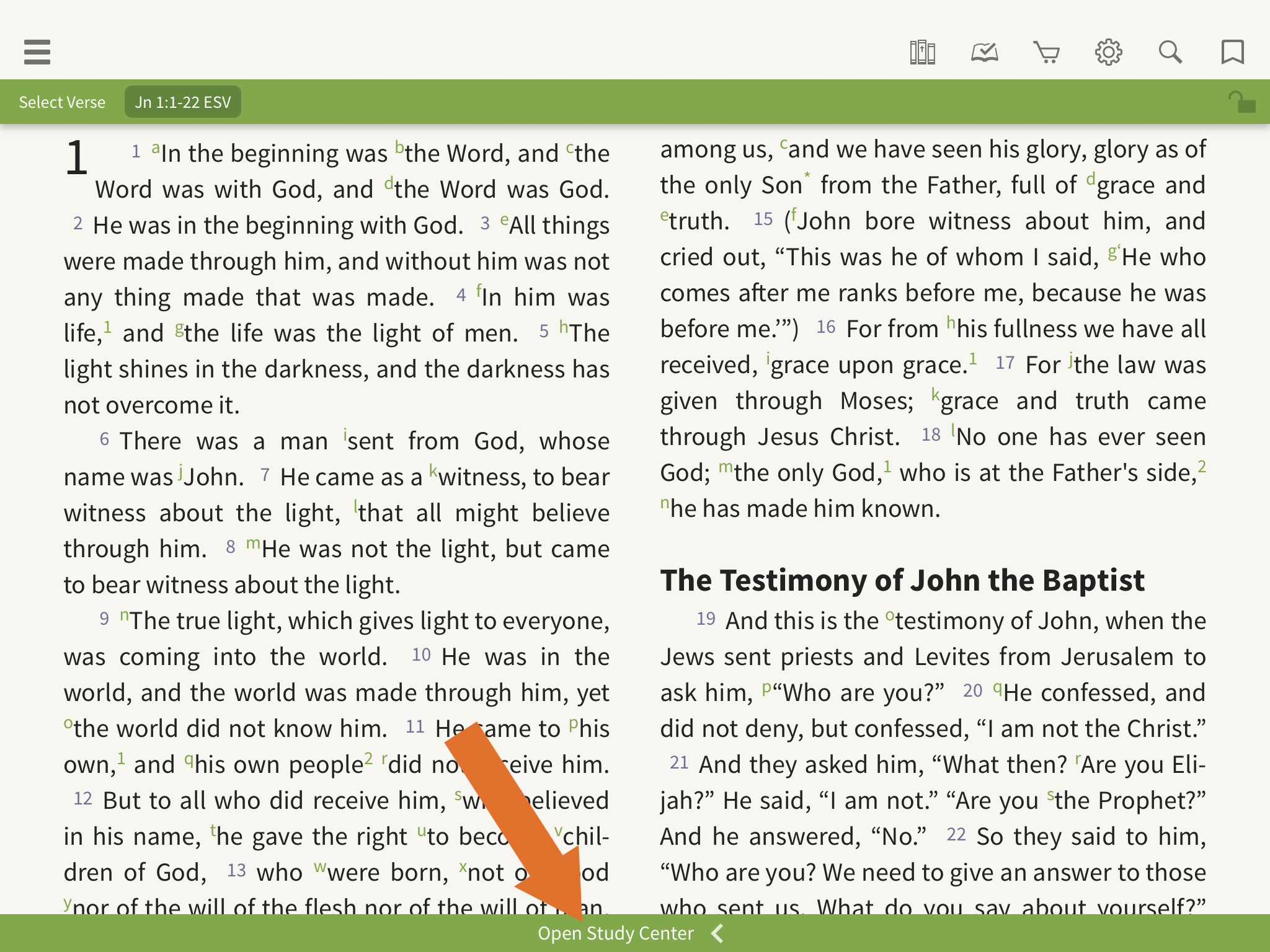
Task: Tap verse number 17
Action: 1005,363
